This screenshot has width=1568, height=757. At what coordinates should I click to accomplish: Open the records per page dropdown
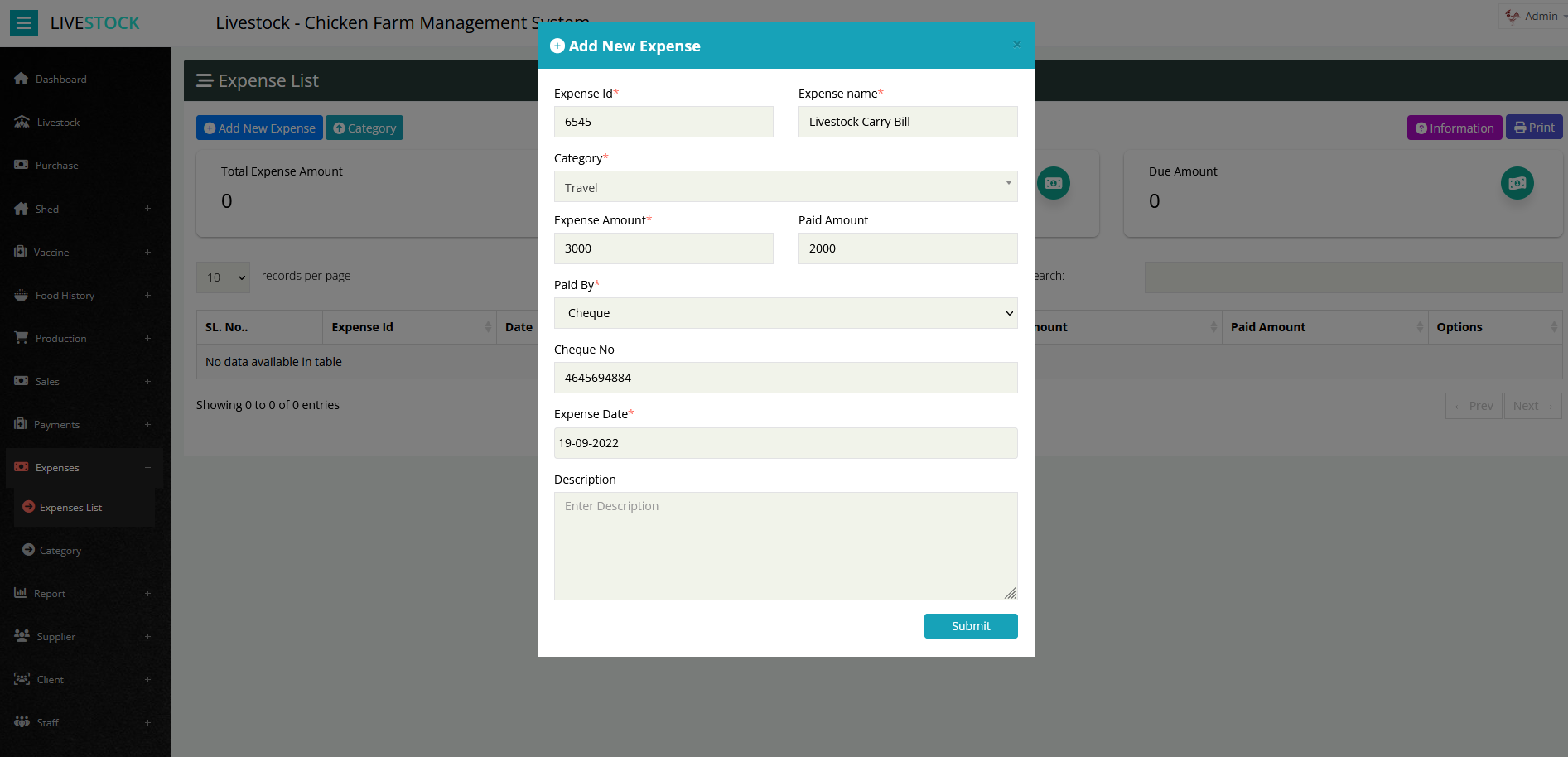pyautogui.click(x=223, y=277)
